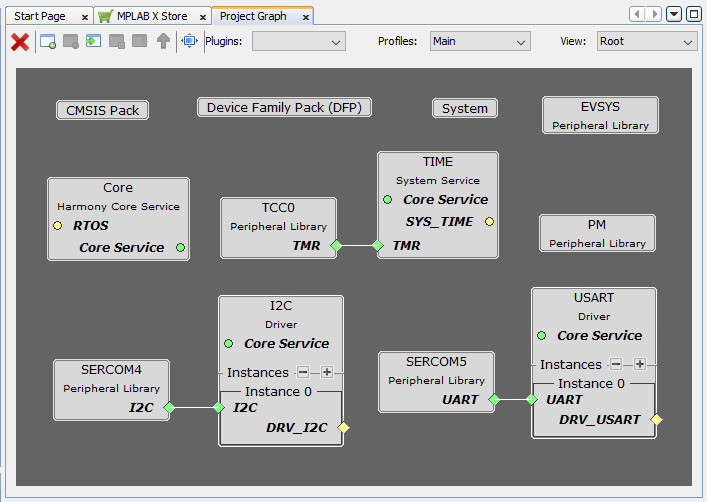The image size is (707, 502).
Task: Click the SYS_TIME label in TIME block
Action: click(439, 221)
